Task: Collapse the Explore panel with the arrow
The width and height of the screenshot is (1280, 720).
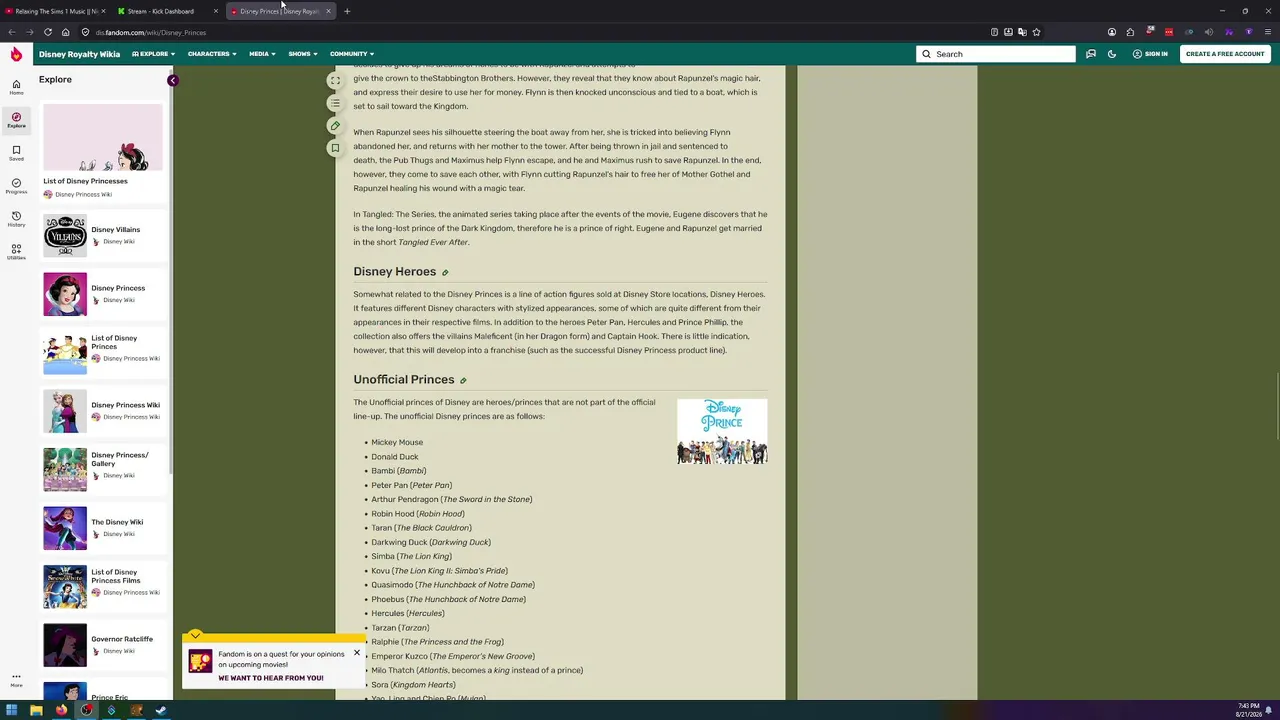Action: (173, 80)
